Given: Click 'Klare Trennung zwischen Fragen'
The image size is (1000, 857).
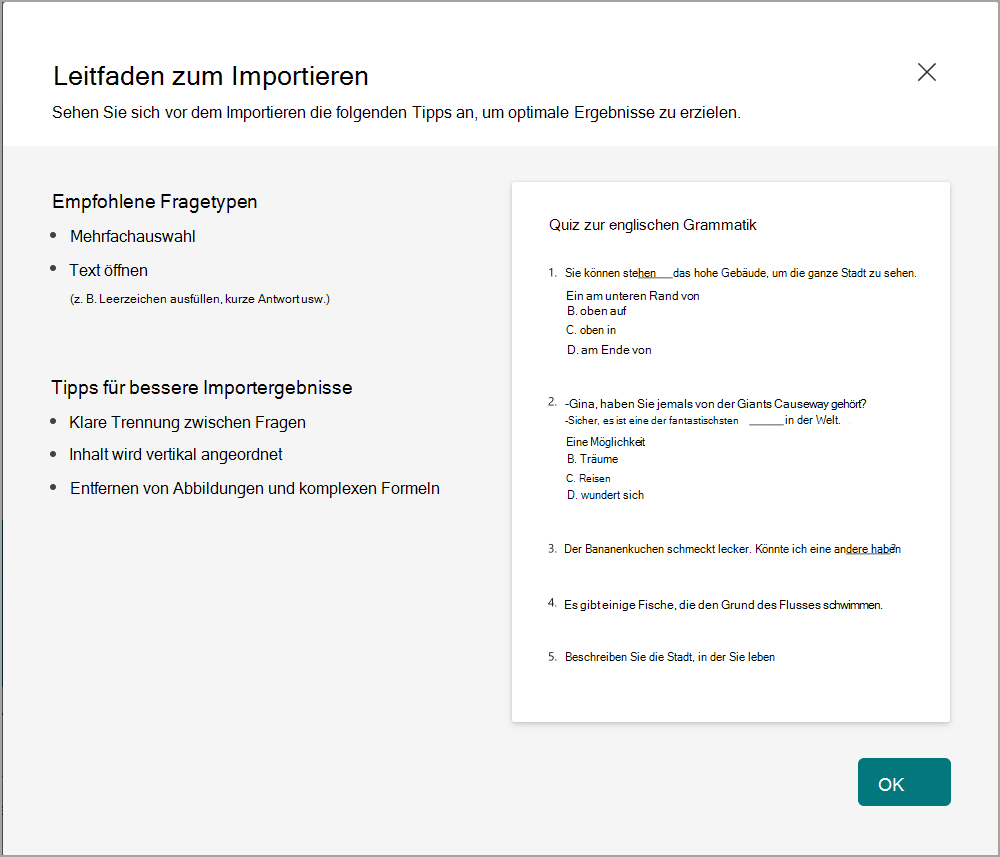Looking at the screenshot, I should coord(188,423).
